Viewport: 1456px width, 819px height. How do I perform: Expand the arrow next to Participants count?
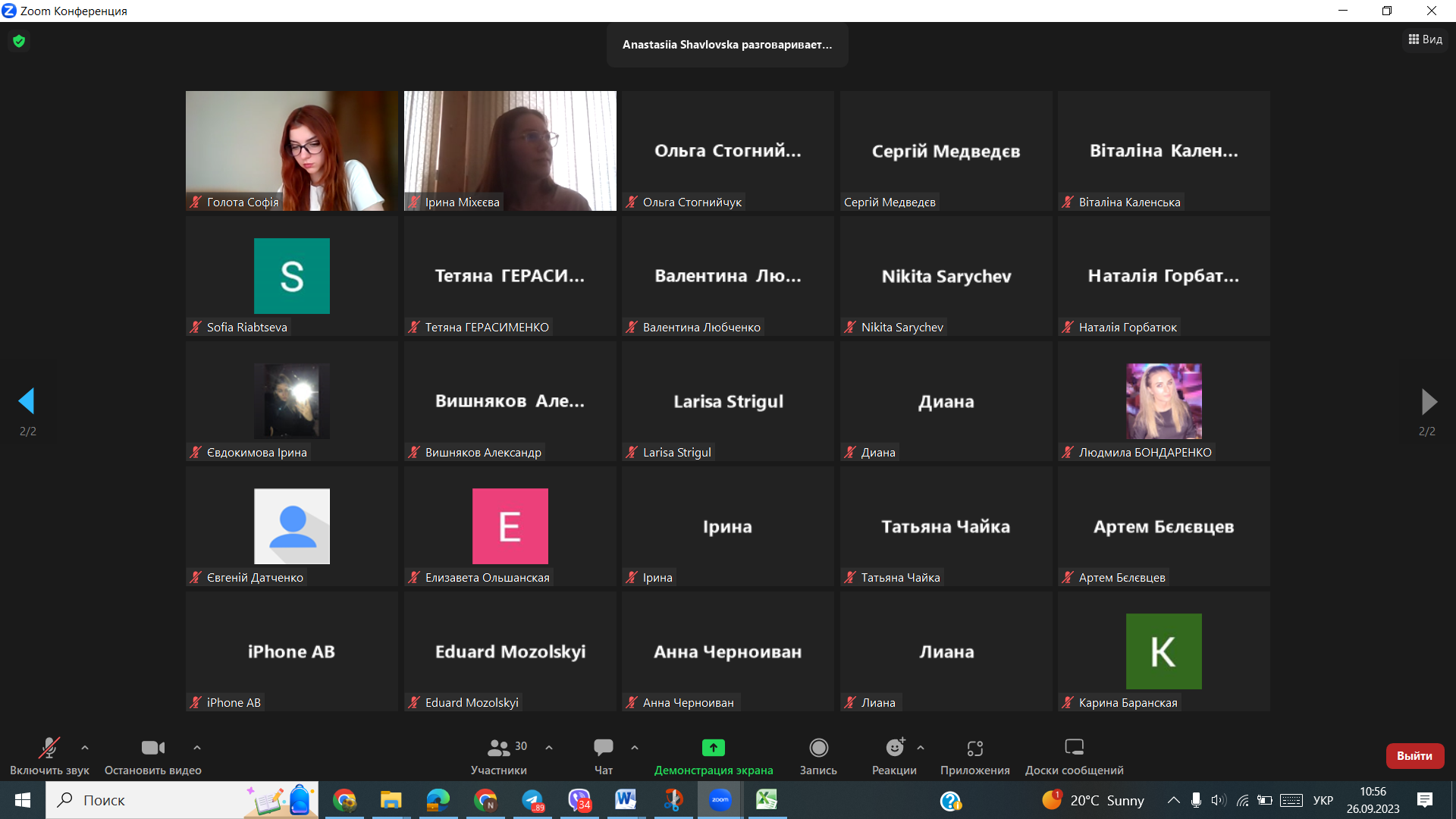coord(549,748)
